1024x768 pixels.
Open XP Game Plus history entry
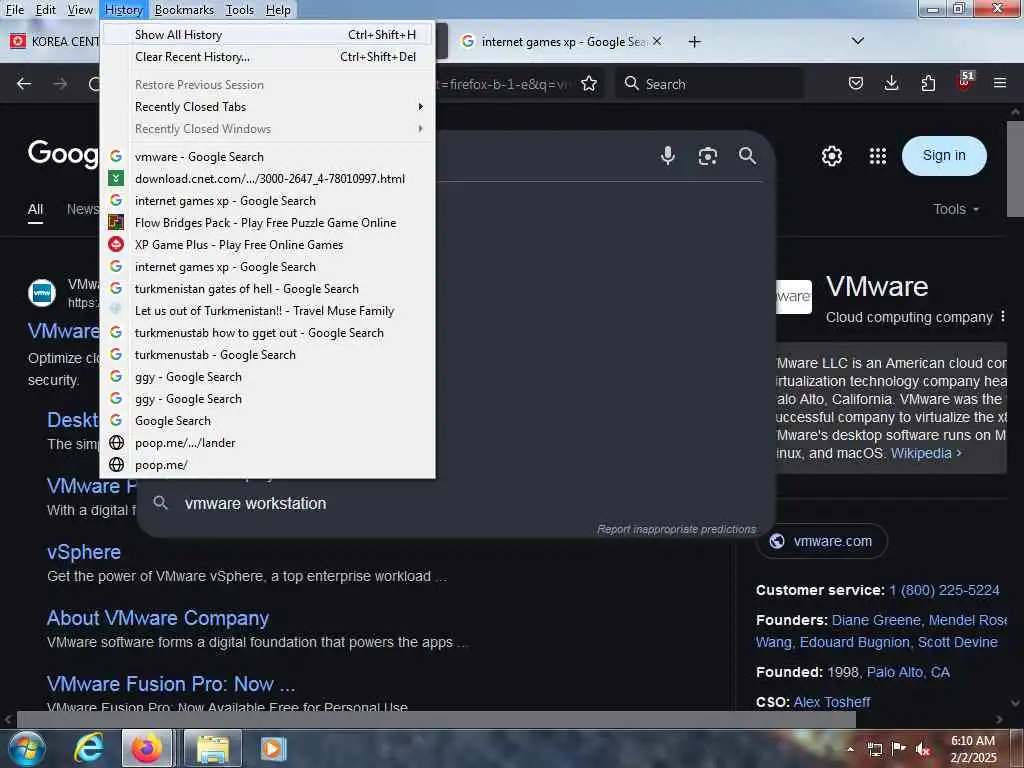point(268,245)
